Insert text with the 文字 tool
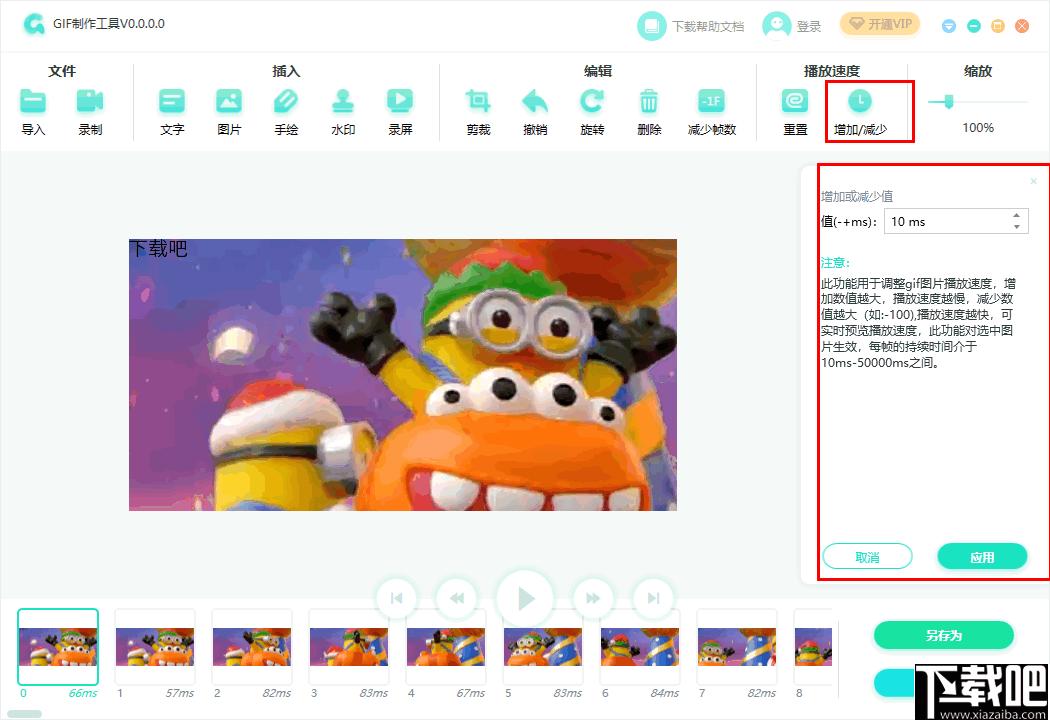The width and height of the screenshot is (1050, 720). tap(172, 102)
